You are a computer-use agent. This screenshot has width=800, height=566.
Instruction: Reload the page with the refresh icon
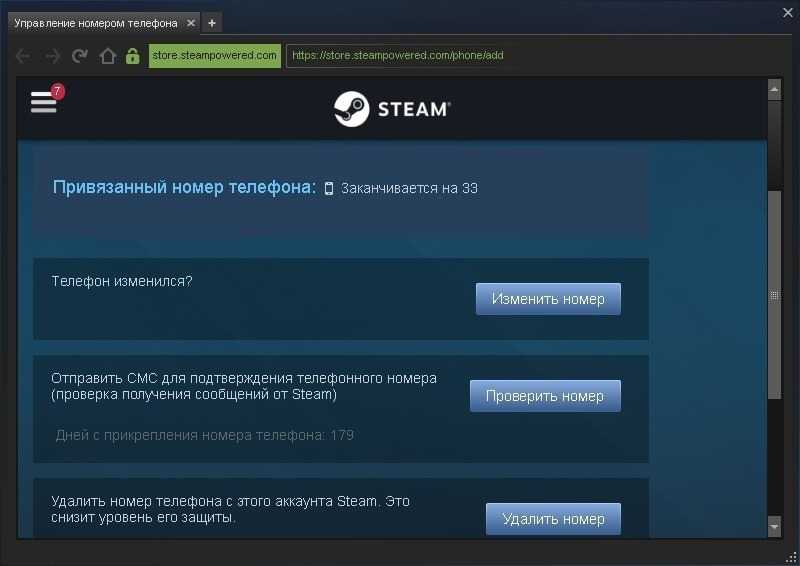(x=80, y=55)
